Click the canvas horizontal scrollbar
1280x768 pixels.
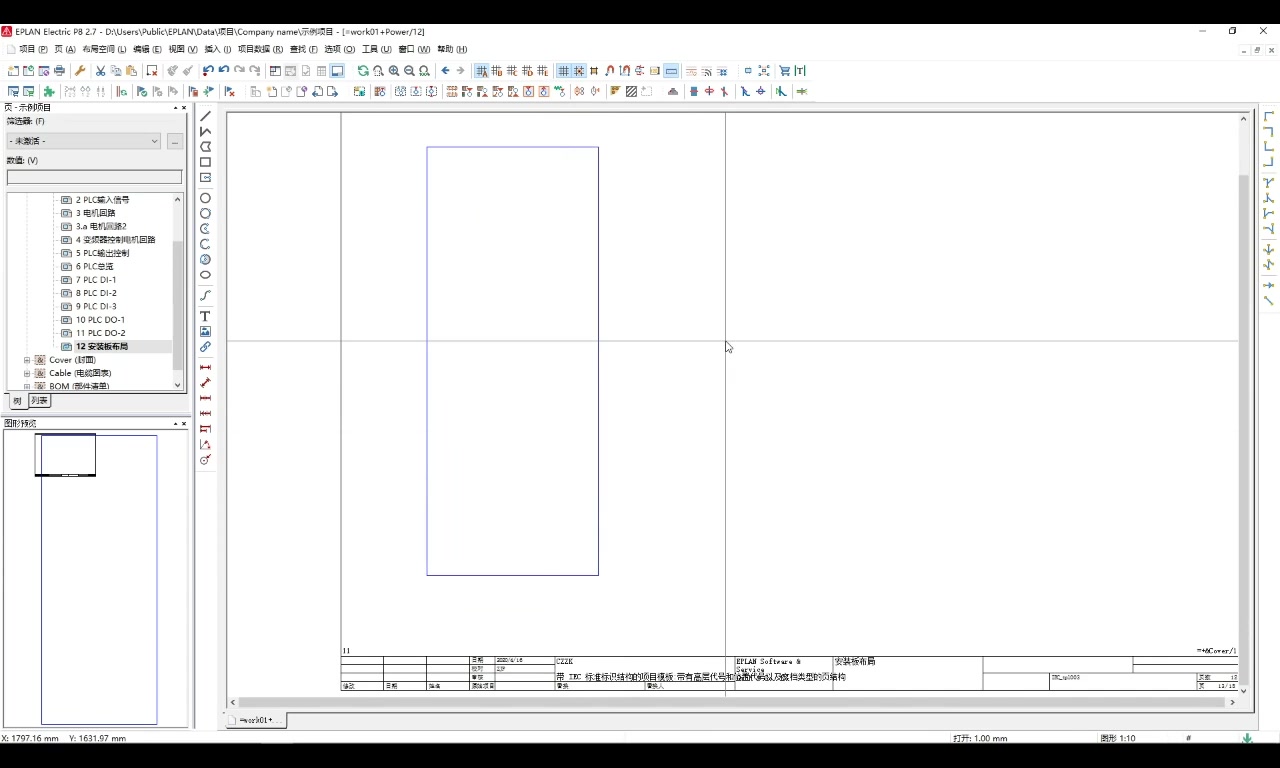pyautogui.click(x=730, y=702)
